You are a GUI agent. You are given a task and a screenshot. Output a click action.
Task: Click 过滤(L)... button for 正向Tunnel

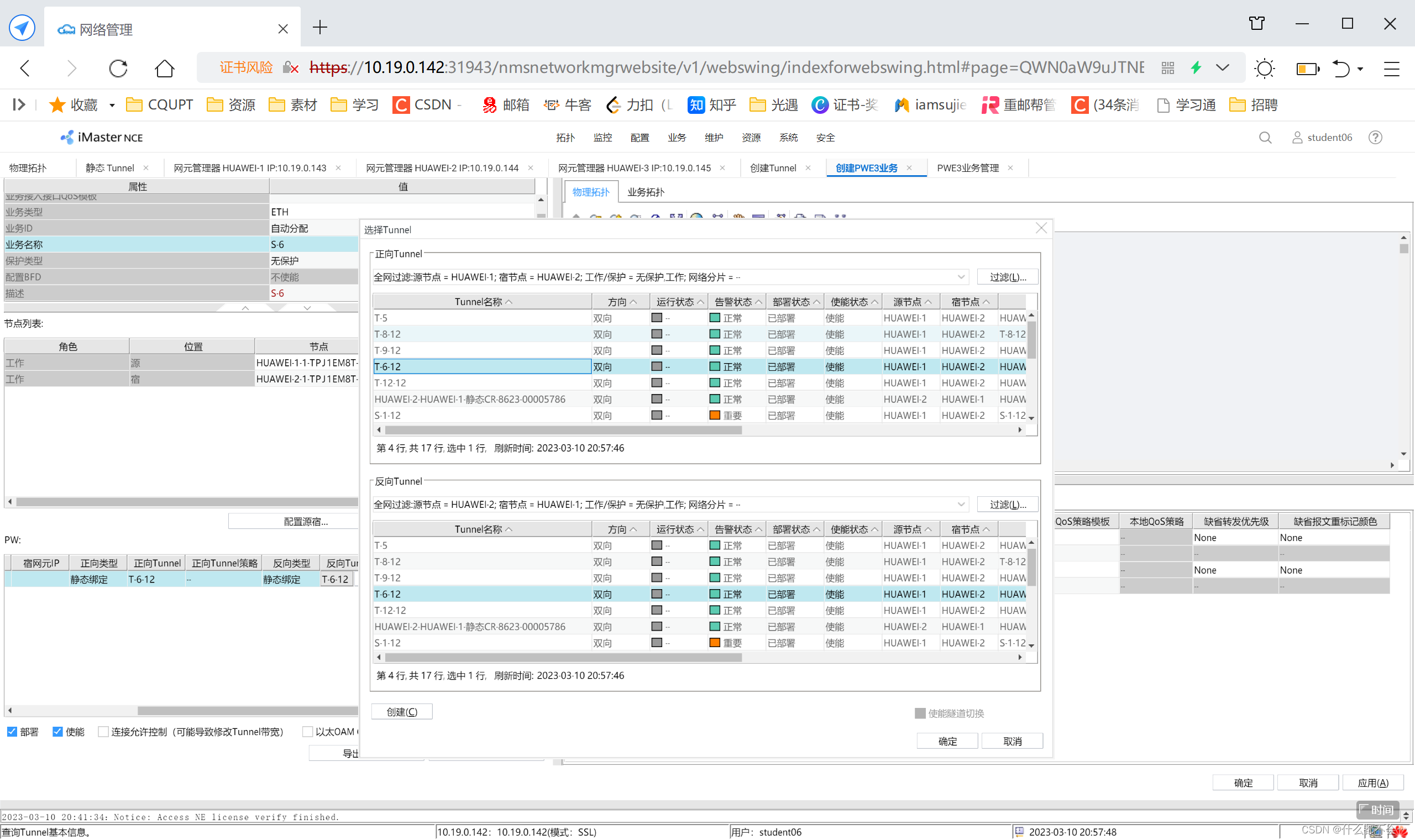pyautogui.click(x=1008, y=277)
